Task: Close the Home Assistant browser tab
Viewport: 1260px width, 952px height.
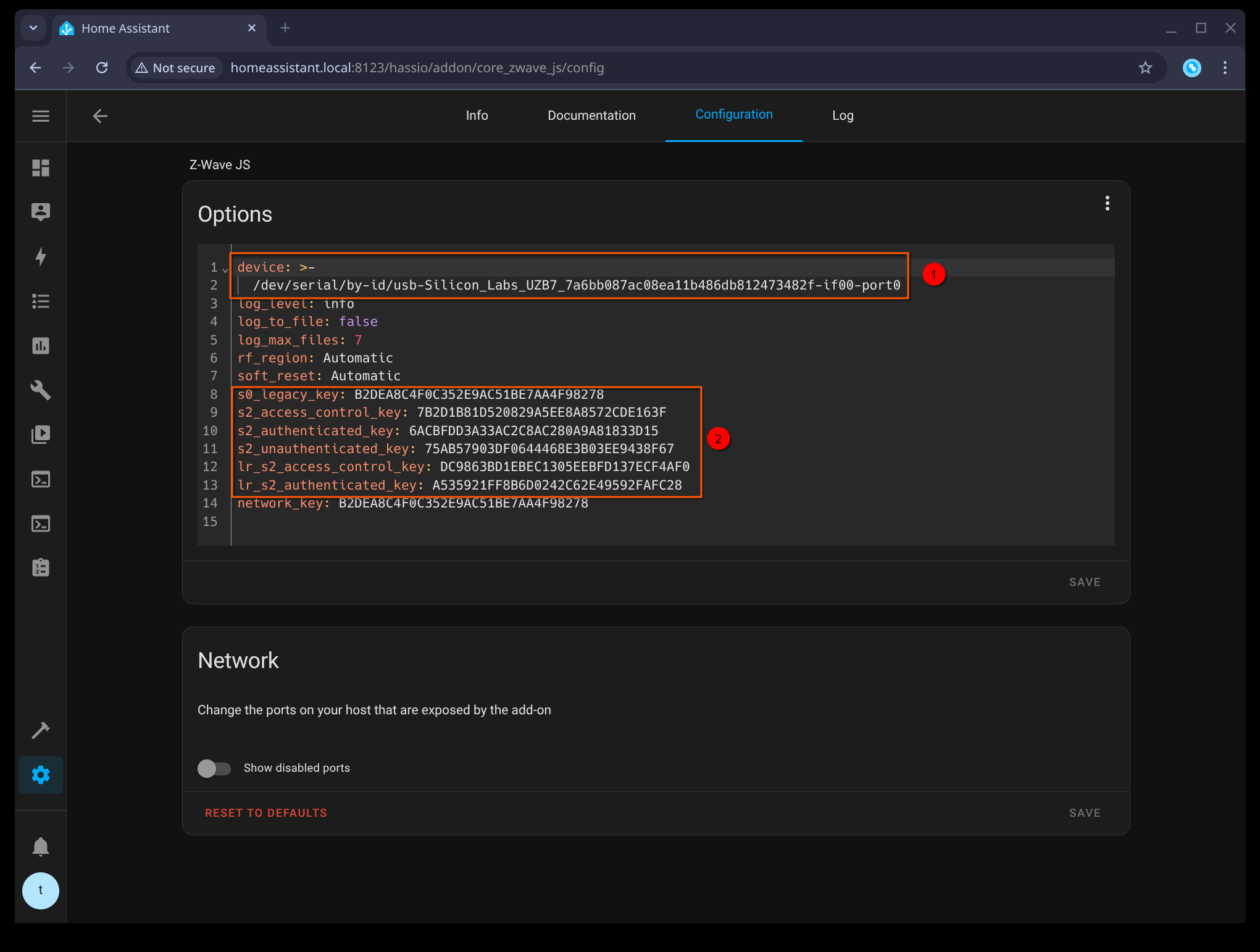Action: 252,28
